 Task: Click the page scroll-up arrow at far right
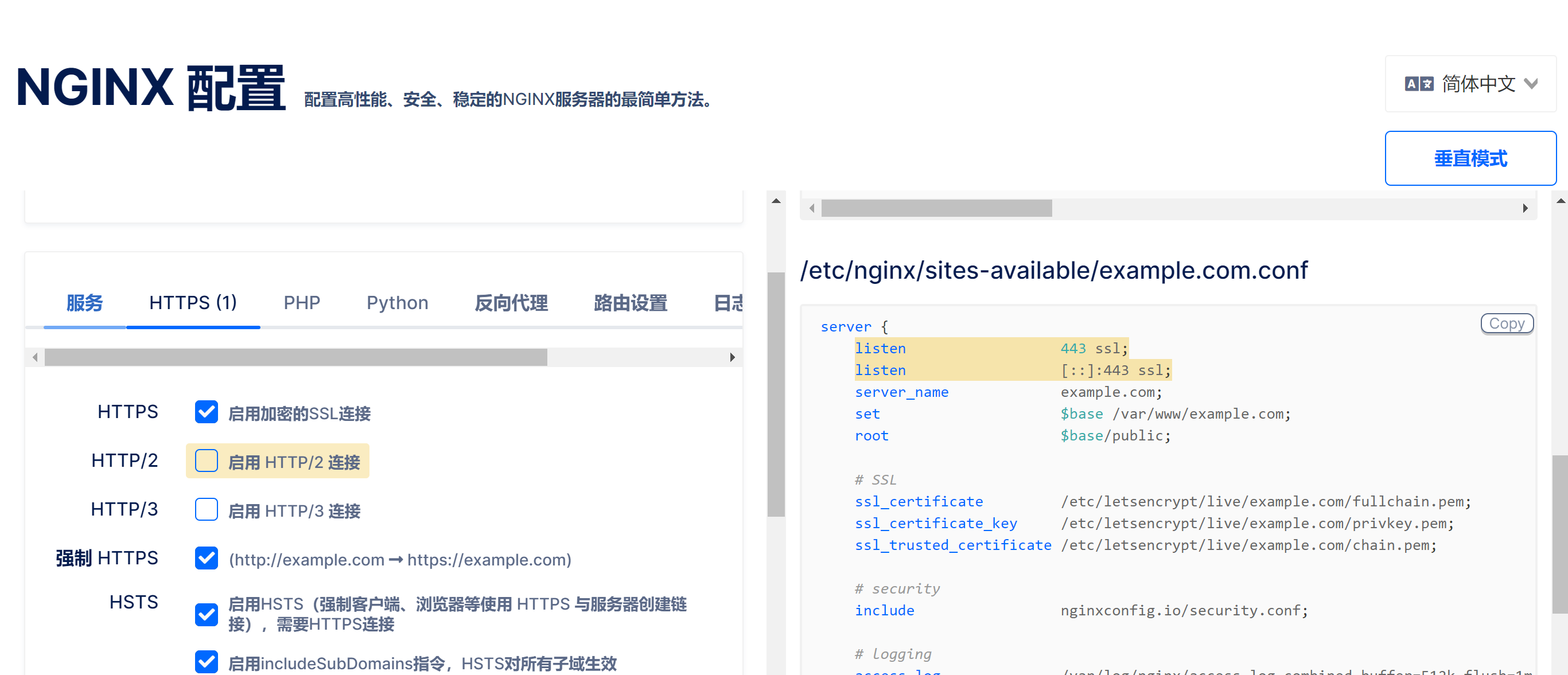1561,200
